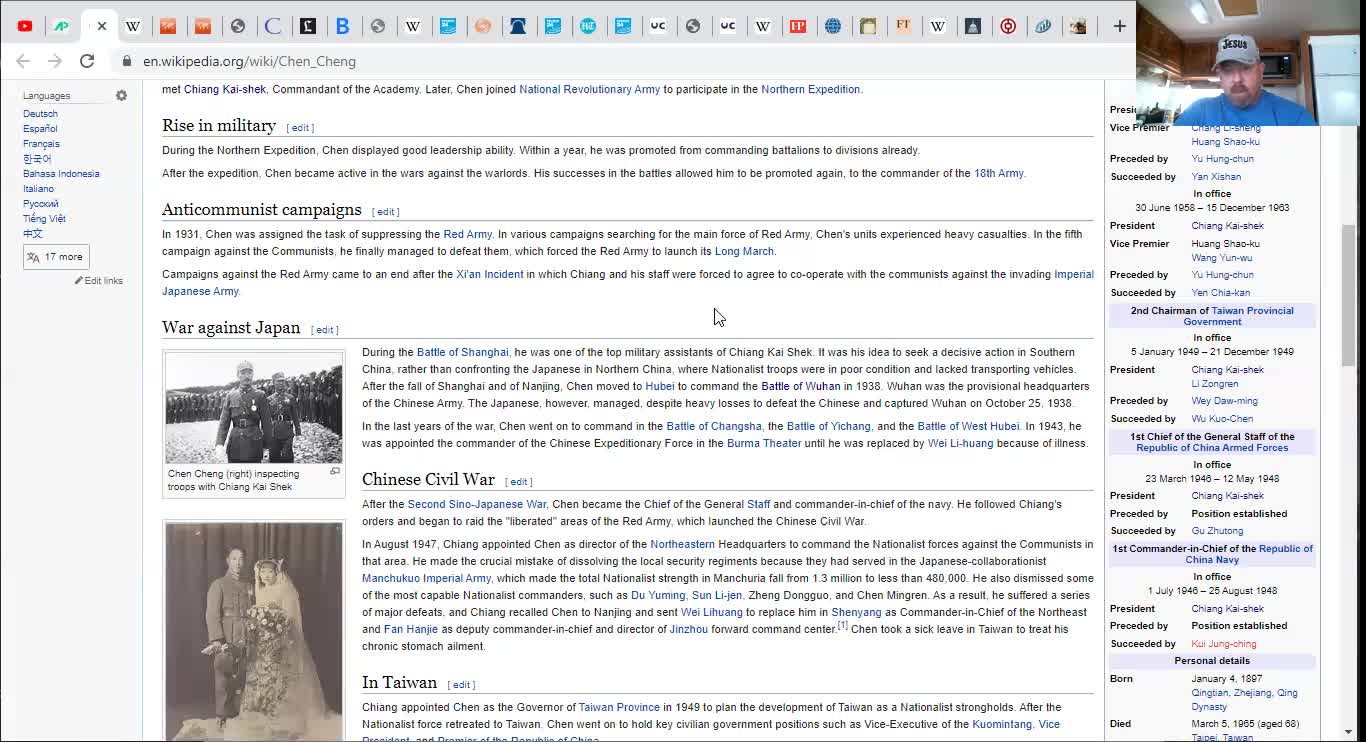Viewport: 1366px width, 742px height.
Task: Open 'Li Zongren' infobox link
Action: click(x=1215, y=384)
